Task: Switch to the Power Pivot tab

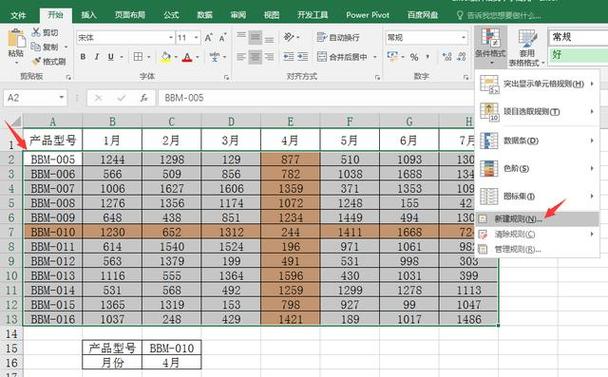Action: (368, 15)
